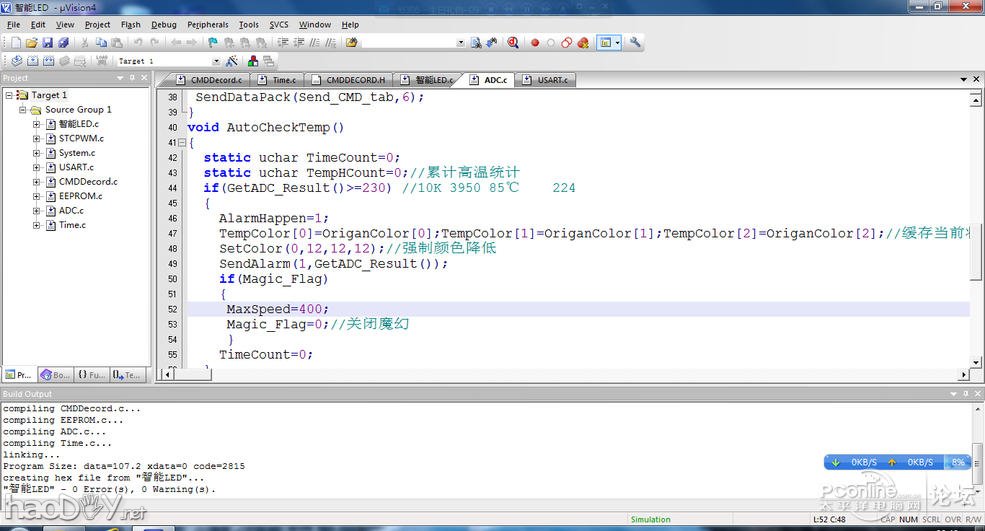Open the Target 1 selection dropdown
The image size is (985, 531).
pyautogui.click(x=217, y=61)
